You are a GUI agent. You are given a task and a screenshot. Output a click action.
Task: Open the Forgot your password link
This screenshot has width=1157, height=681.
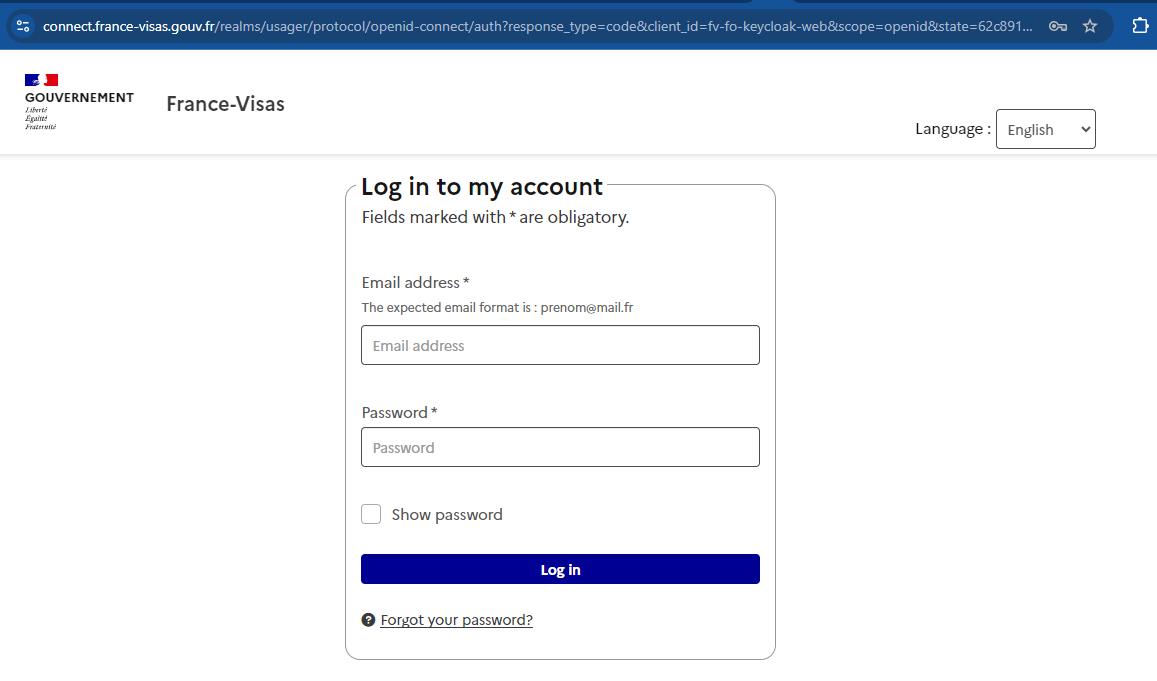pyautogui.click(x=456, y=619)
